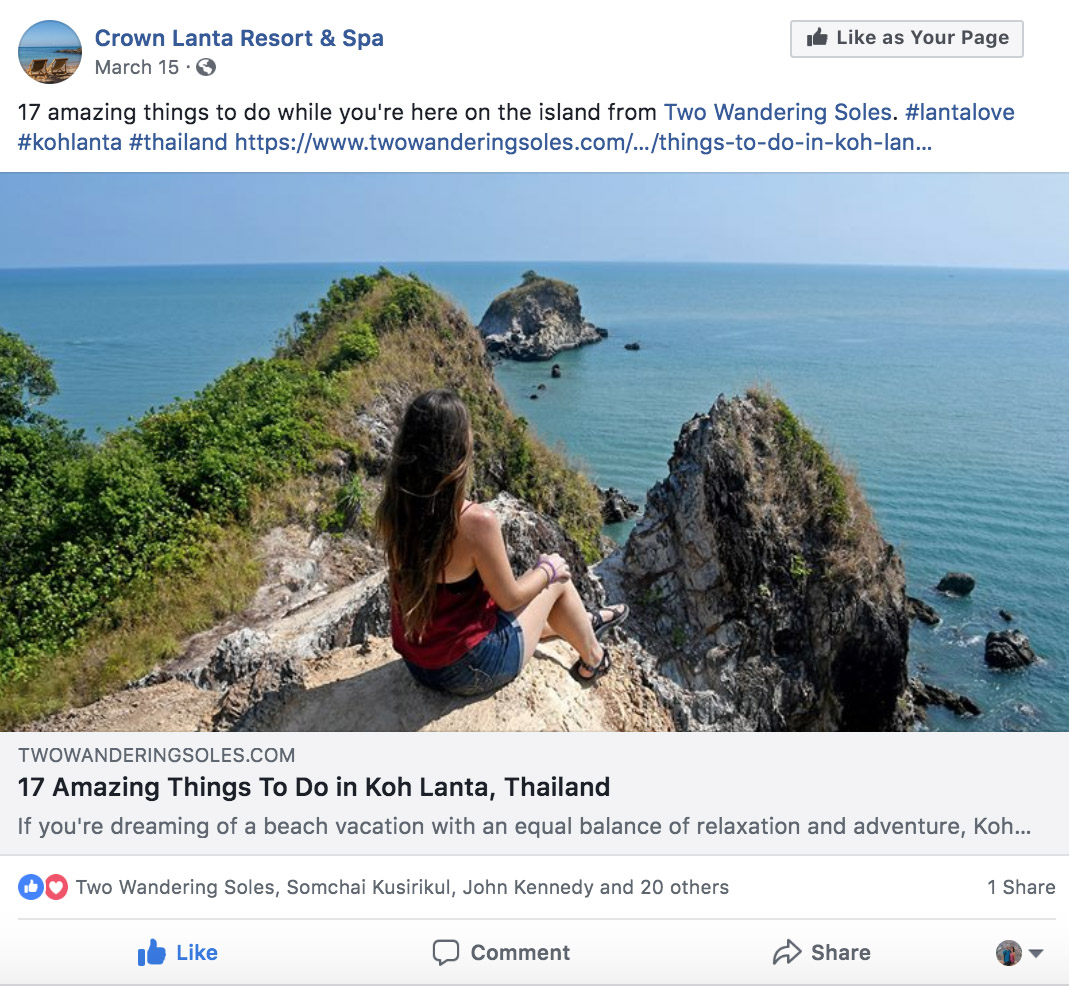Click the thumbs-up icon in Like as Your Page
The height and width of the screenshot is (986, 1069).
817,38
